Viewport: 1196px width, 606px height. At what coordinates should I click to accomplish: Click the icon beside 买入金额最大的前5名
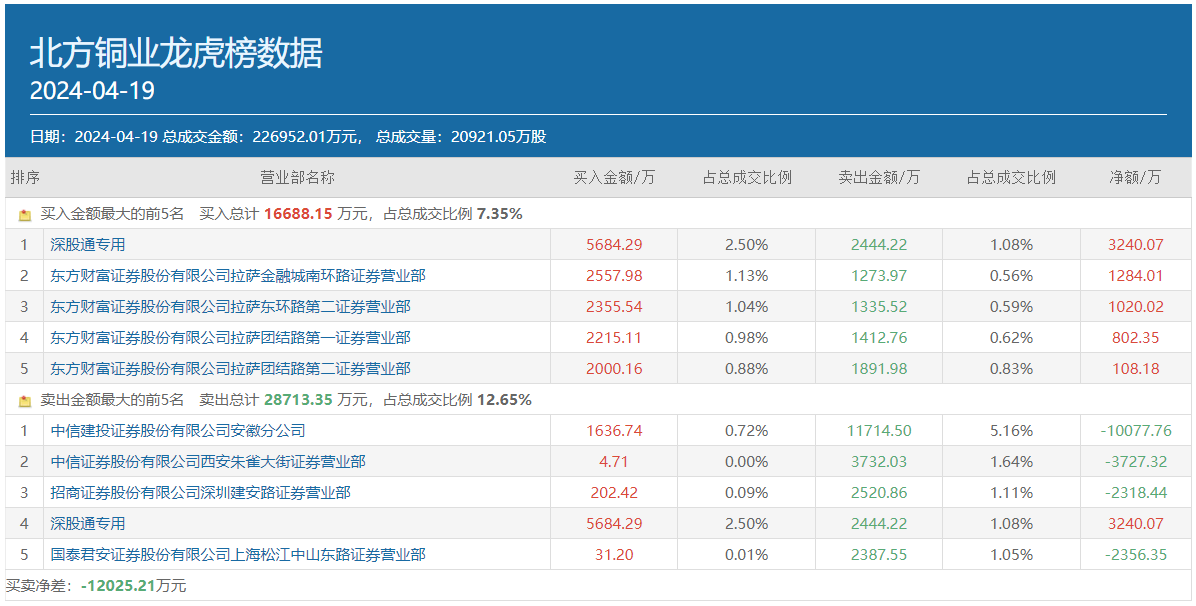point(25,214)
